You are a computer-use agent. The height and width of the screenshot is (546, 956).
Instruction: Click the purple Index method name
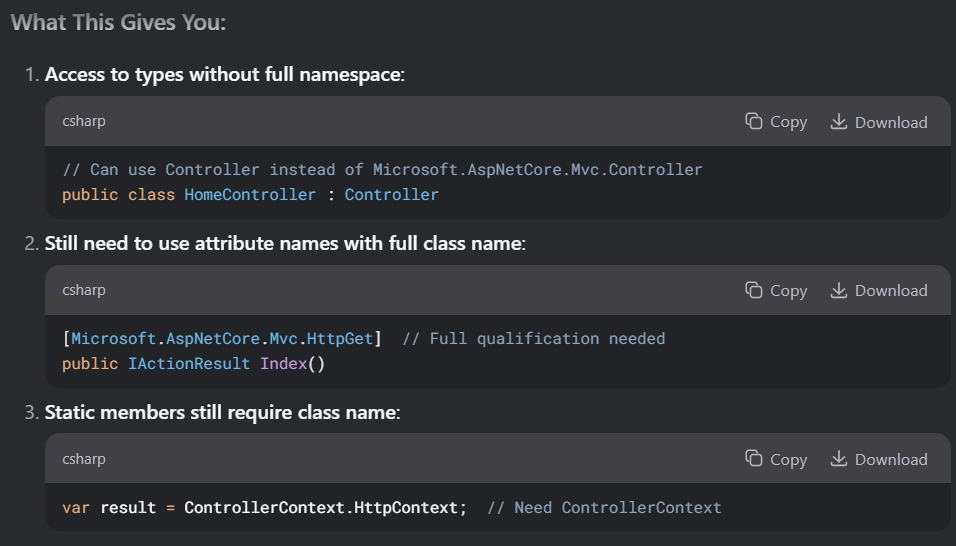[284, 364]
